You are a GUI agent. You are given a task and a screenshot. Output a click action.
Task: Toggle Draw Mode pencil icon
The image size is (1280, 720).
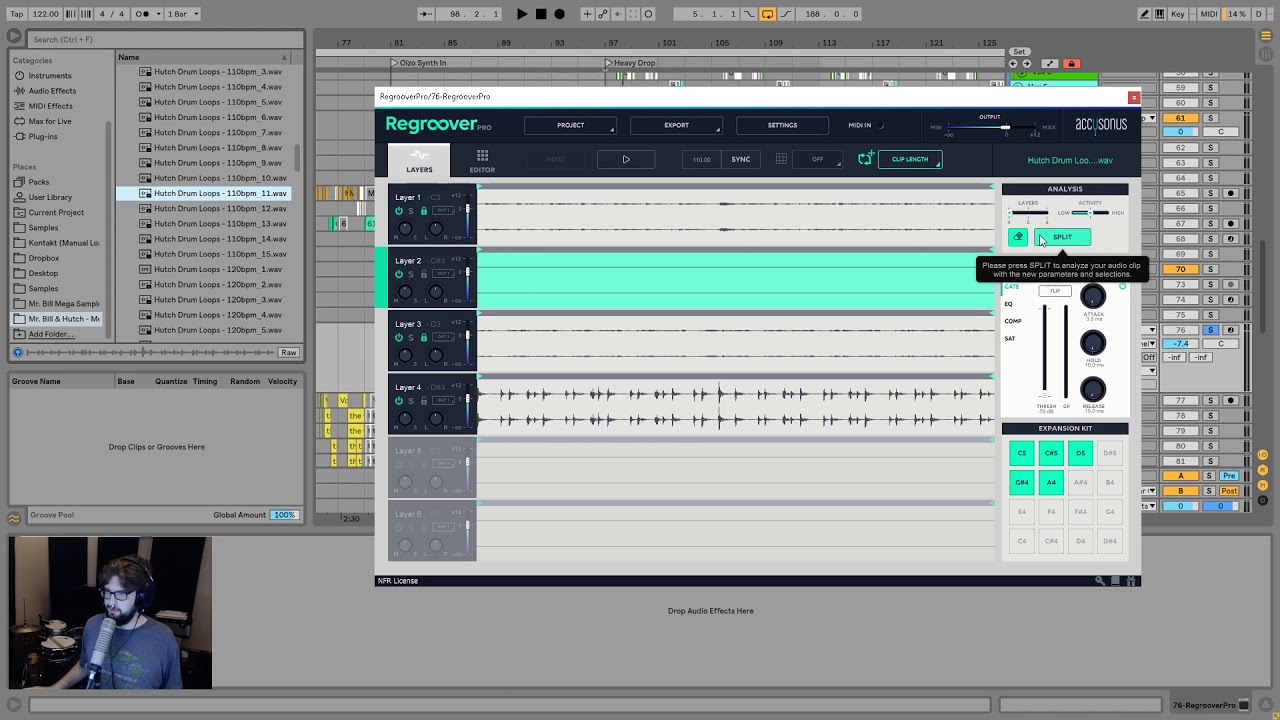coord(1145,14)
